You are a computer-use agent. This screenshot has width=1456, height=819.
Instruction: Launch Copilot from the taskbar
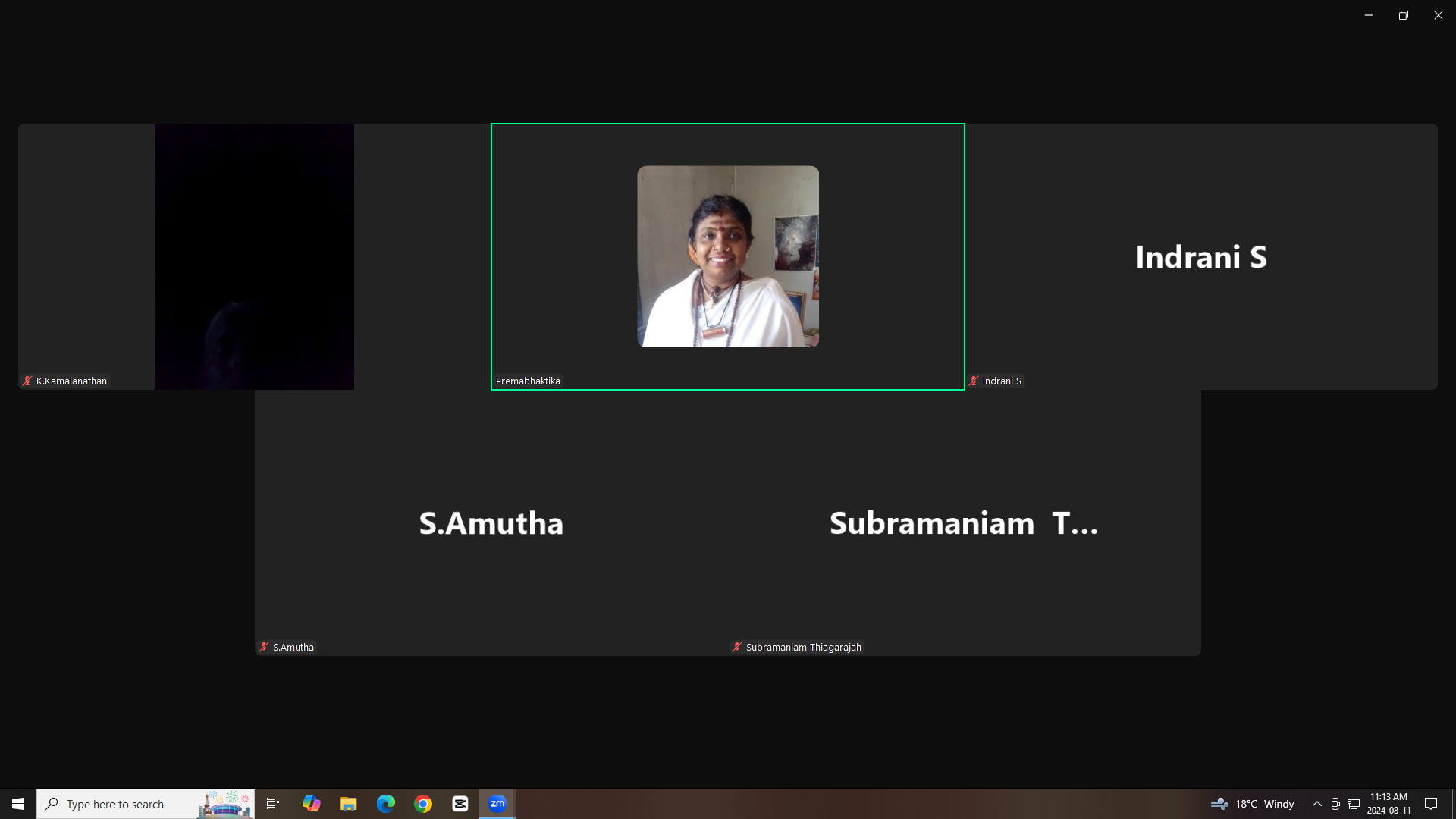(312, 804)
